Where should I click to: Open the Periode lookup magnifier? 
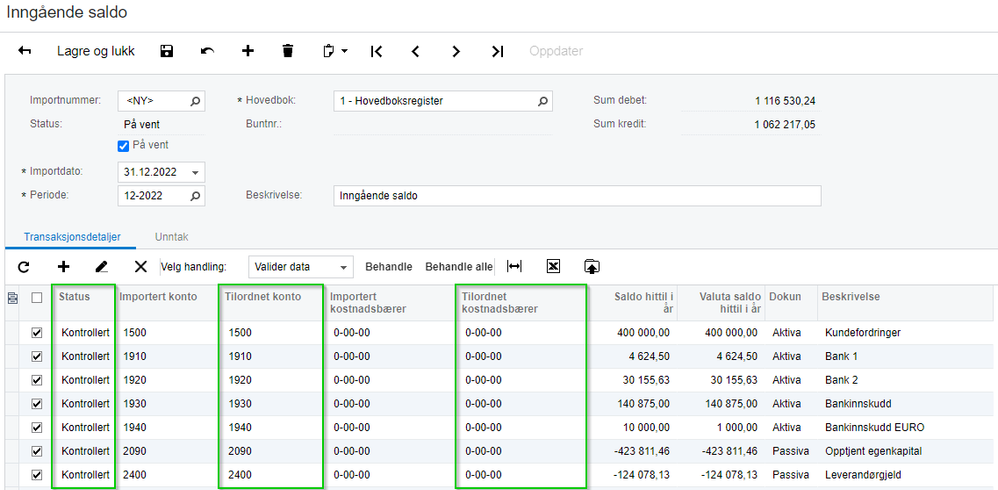tap(195, 196)
